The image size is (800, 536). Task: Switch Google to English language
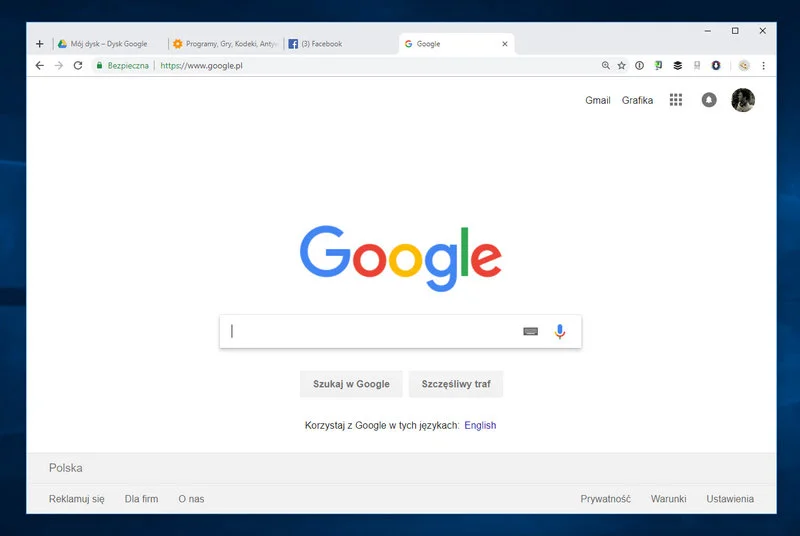click(x=480, y=425)
